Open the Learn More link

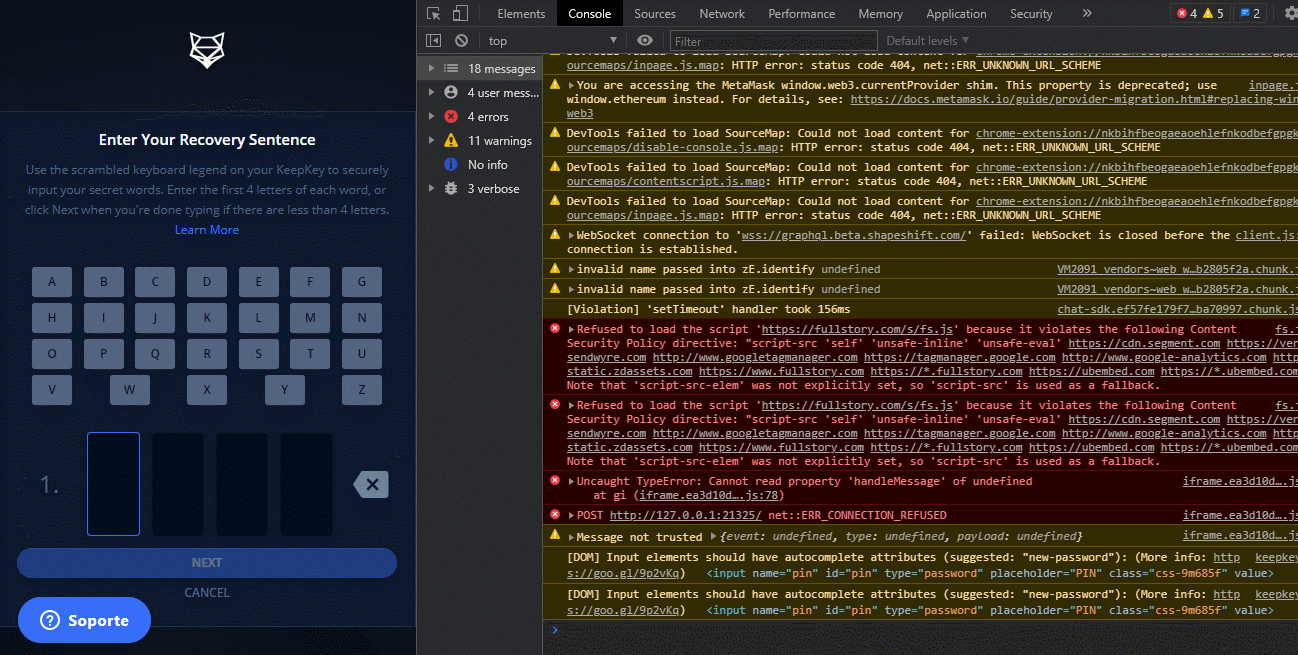point(207,230)
